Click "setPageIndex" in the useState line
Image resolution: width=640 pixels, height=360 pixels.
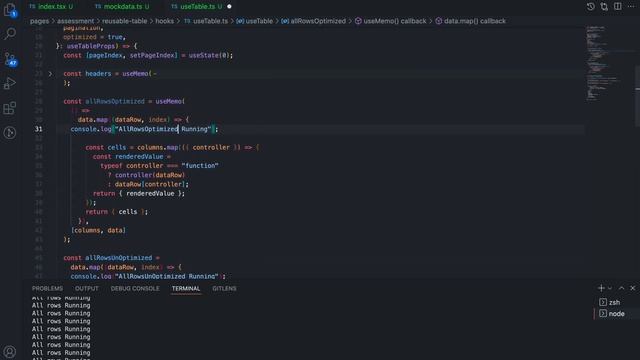click(152, 55)
